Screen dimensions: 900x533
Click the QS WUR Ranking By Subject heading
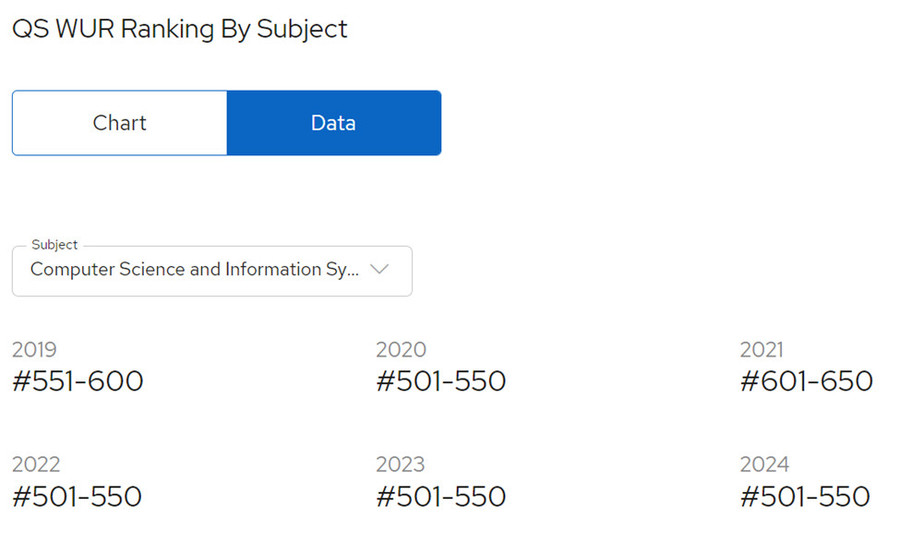click(180, 29)
